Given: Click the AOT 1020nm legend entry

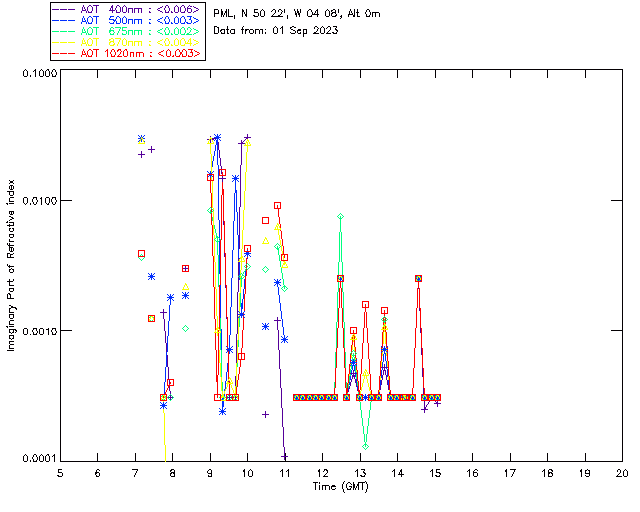Looking at the screenshot, I should point(126,53).
